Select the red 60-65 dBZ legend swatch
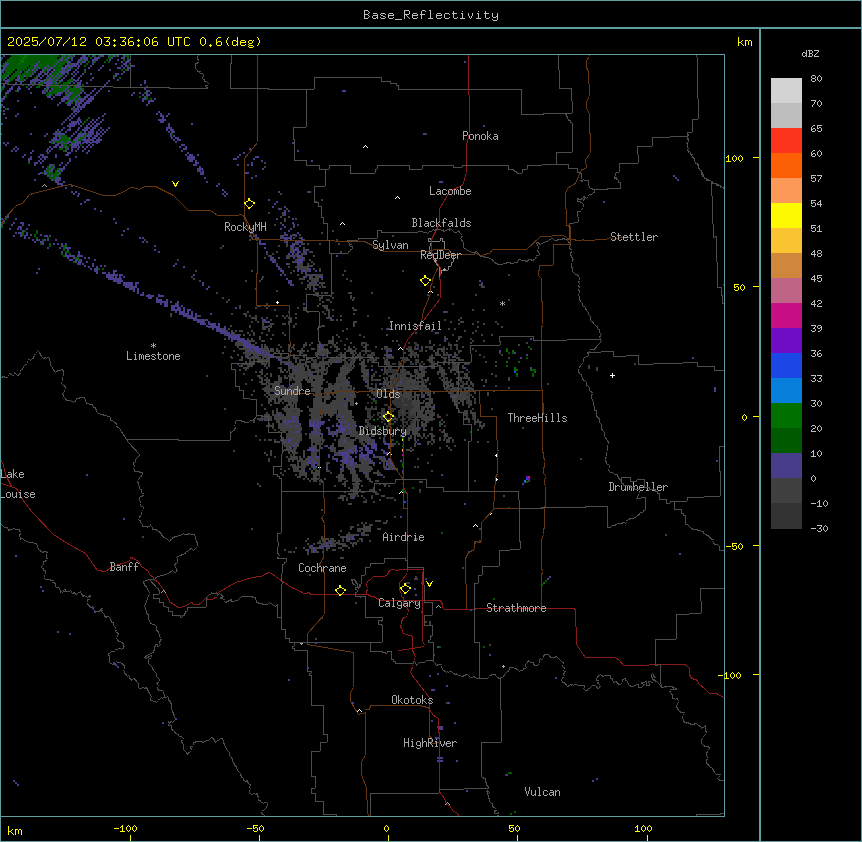The width and height of the screenshot is (862, 842). pos(786,141)
